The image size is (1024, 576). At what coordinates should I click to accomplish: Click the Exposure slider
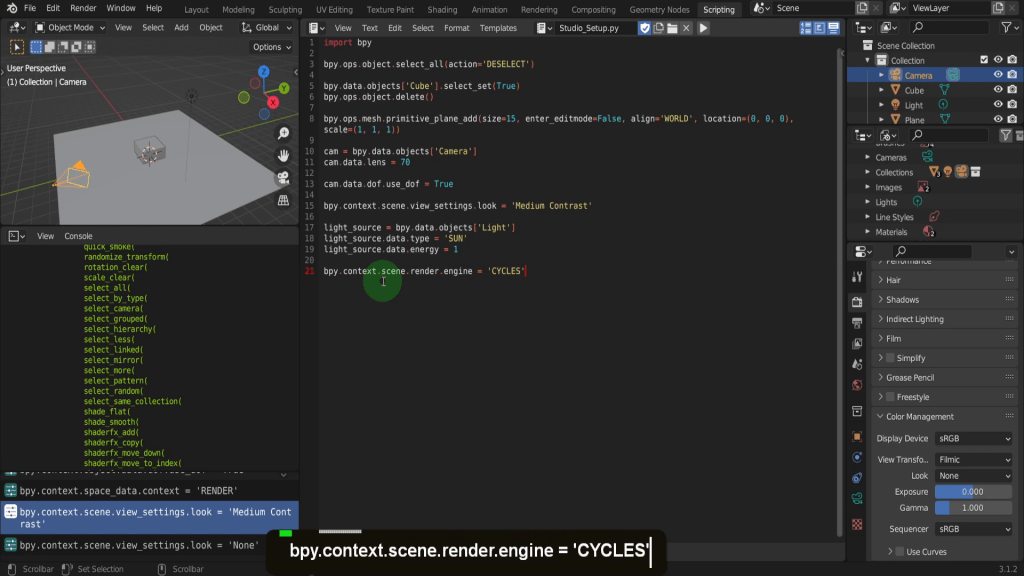tap(972, 492)
